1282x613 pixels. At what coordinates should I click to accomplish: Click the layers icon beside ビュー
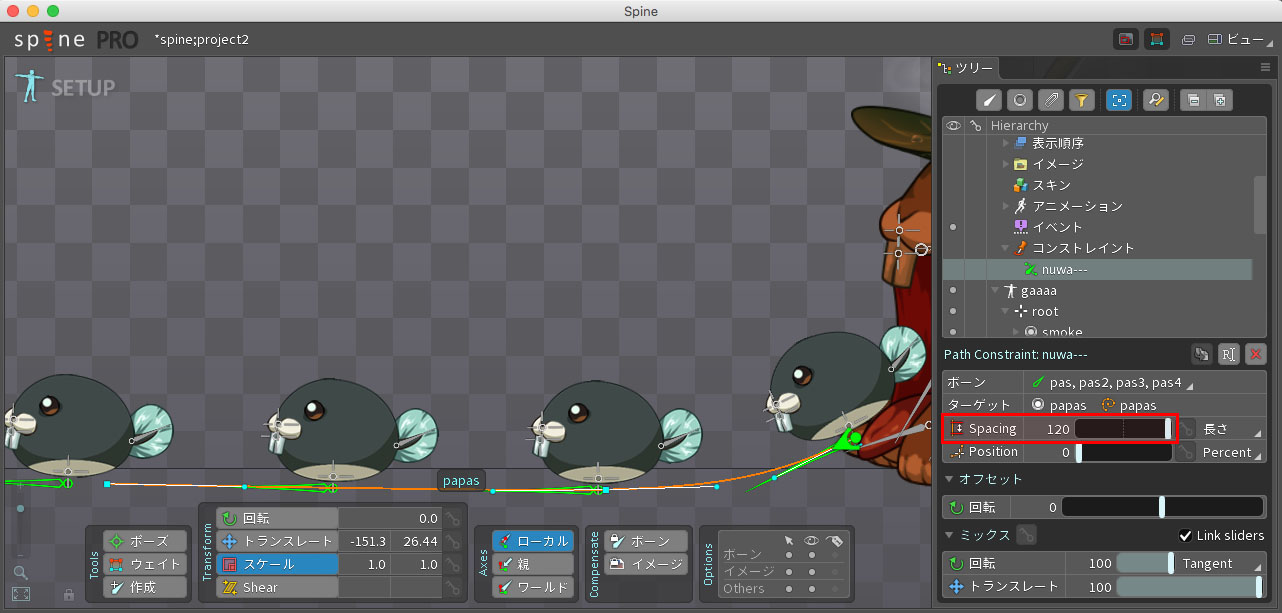[x=1189, y=40]
